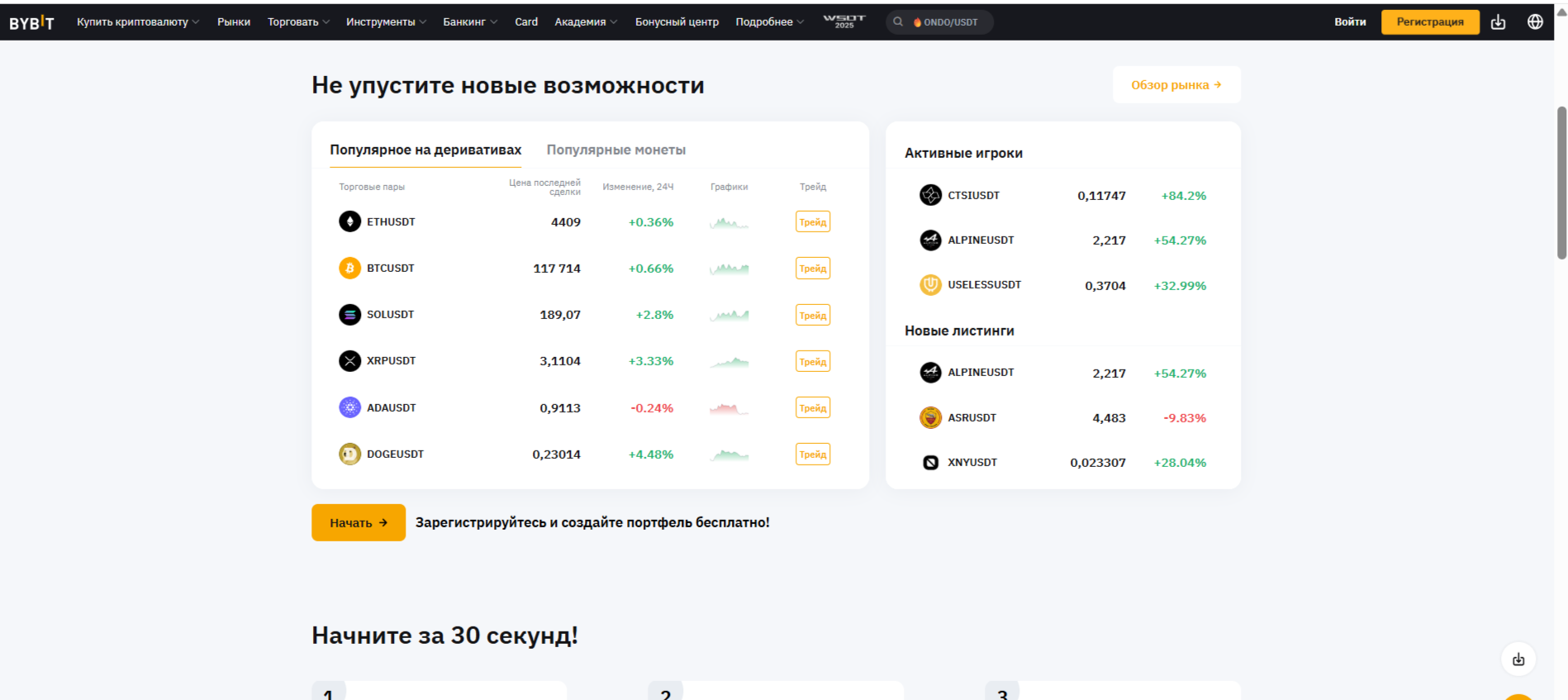Viewport: 1568px width, 700px height.
Task: Expand the Банкинг dropdown
Action: point(470,22)
